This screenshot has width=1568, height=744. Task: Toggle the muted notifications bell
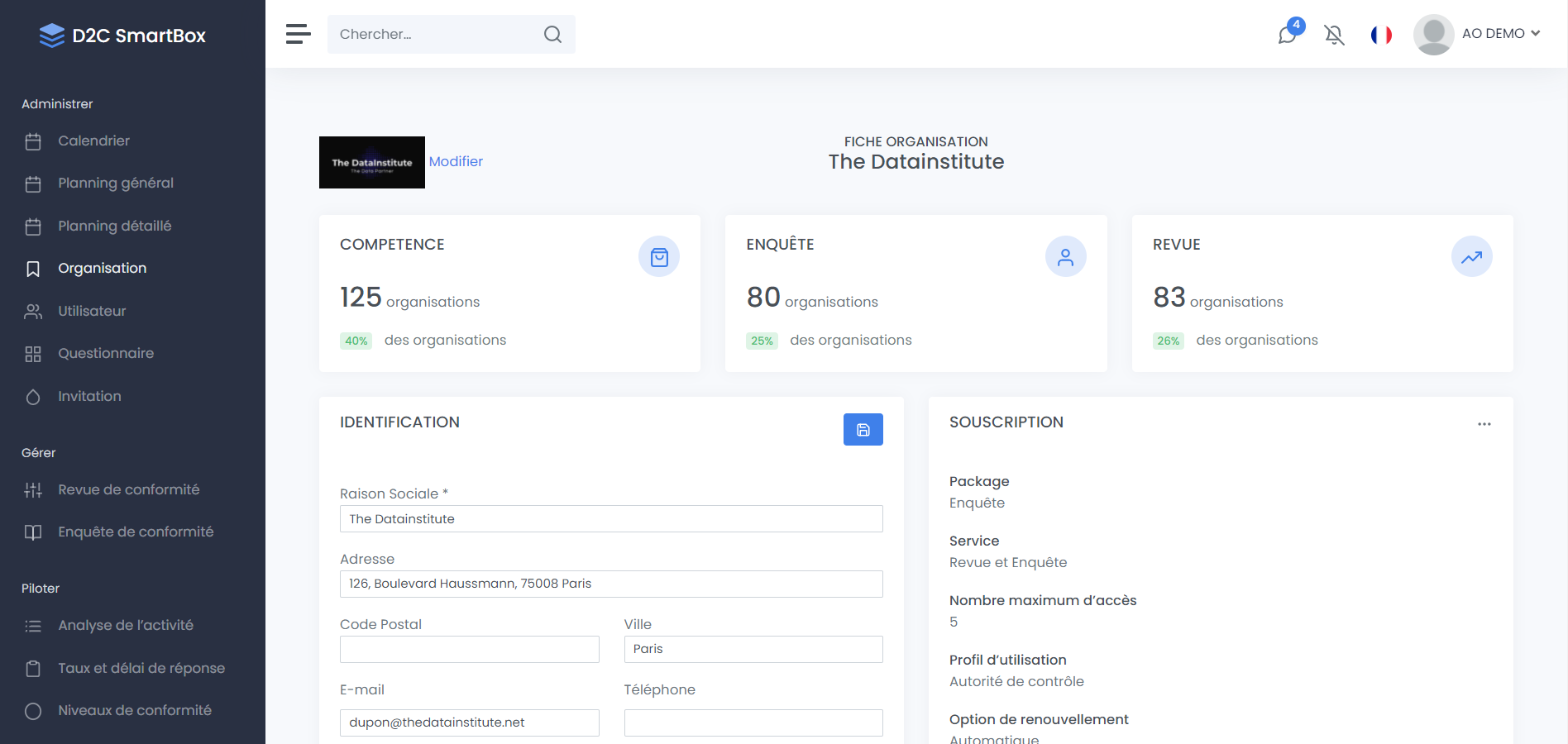click(x=1334, y=35)
